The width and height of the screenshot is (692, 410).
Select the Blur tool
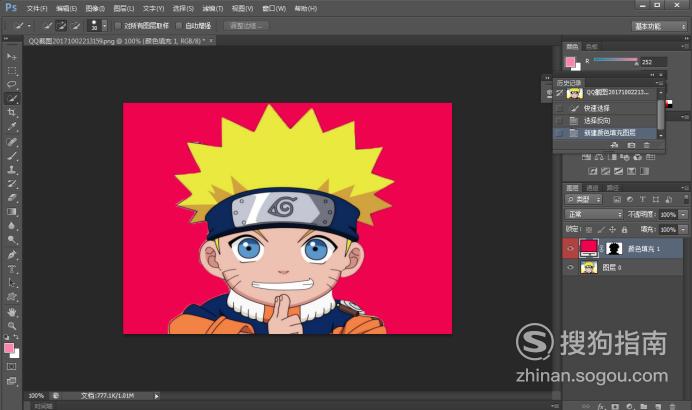pyautogui.click(x=11, y=226)
